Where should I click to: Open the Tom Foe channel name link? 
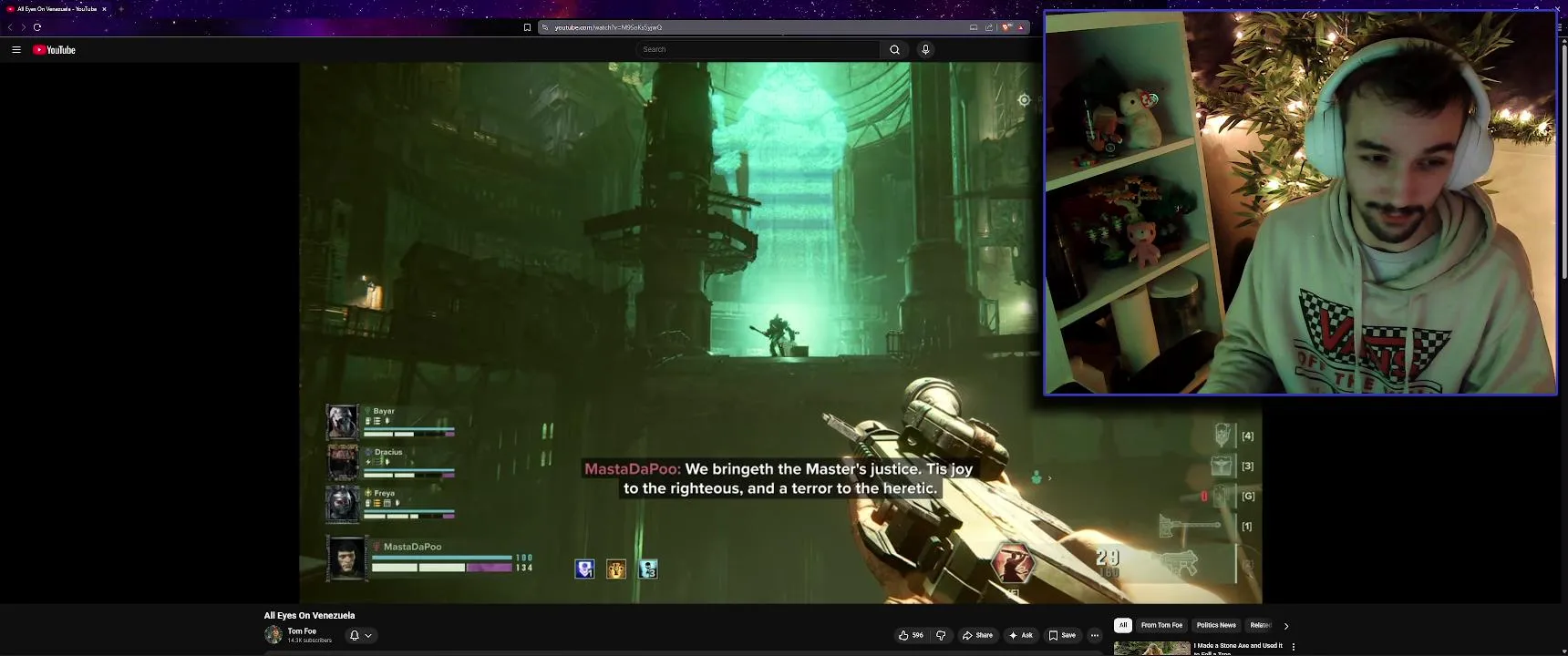point(302,630)
